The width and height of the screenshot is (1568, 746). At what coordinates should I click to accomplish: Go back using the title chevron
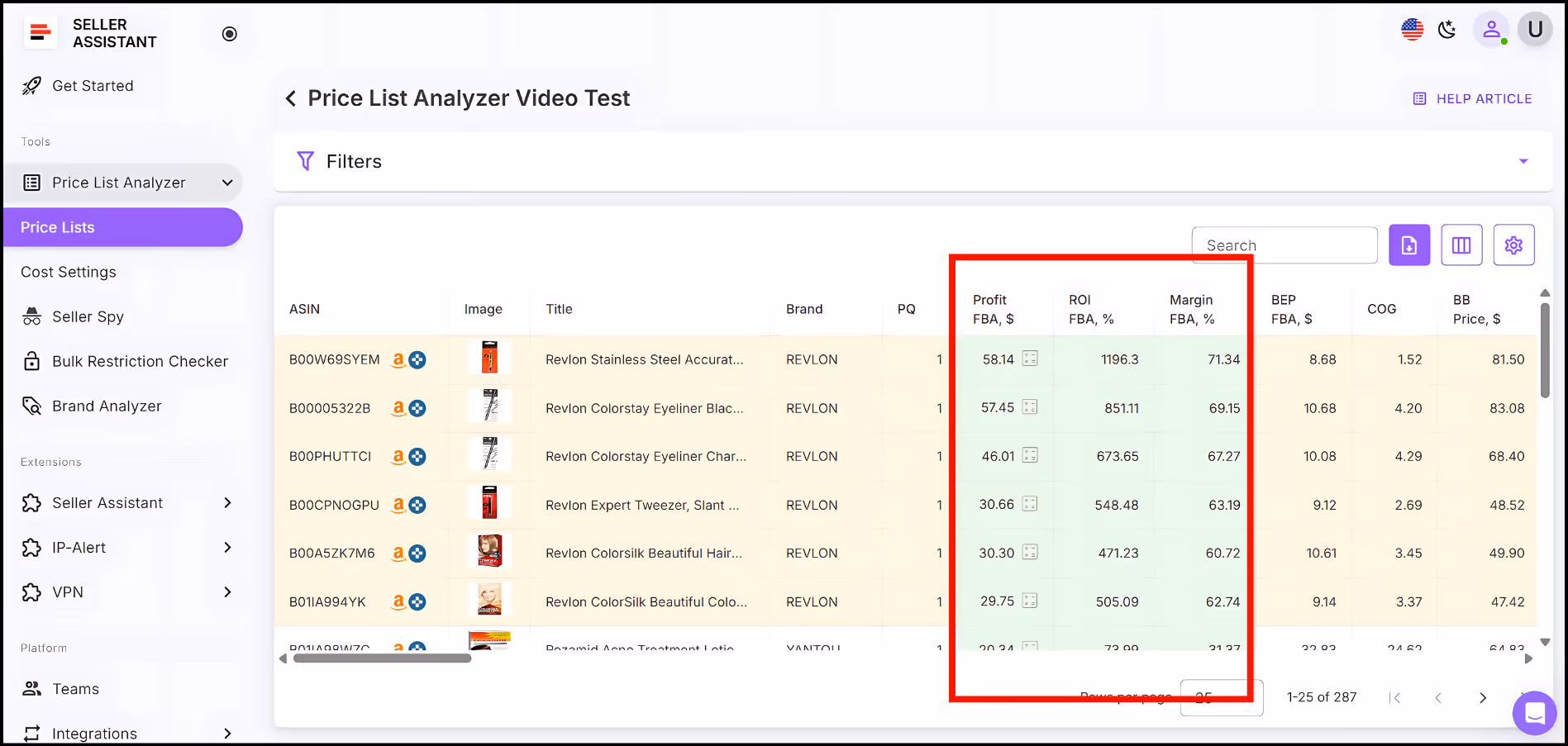tap(291, 98)
